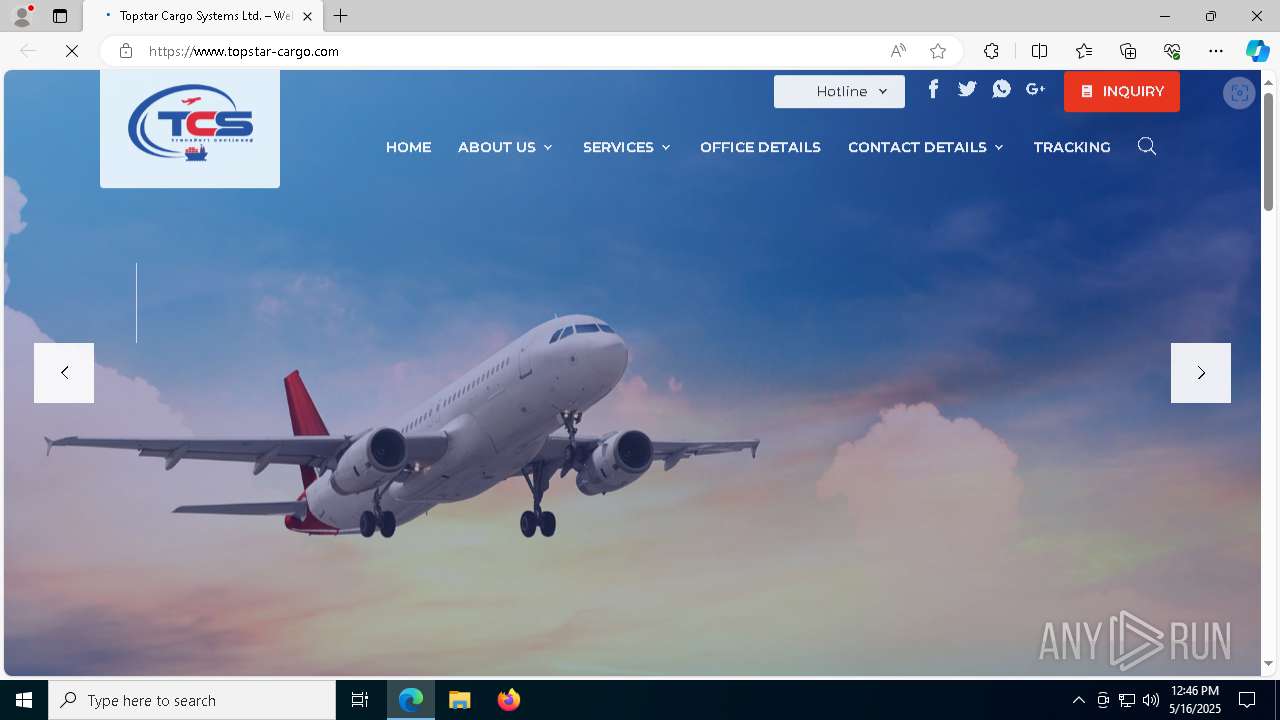The height and width of the screenshot is (720, 1280).
Task: Click the visual search screenshot icon
Action: (x=1239, y=93)
